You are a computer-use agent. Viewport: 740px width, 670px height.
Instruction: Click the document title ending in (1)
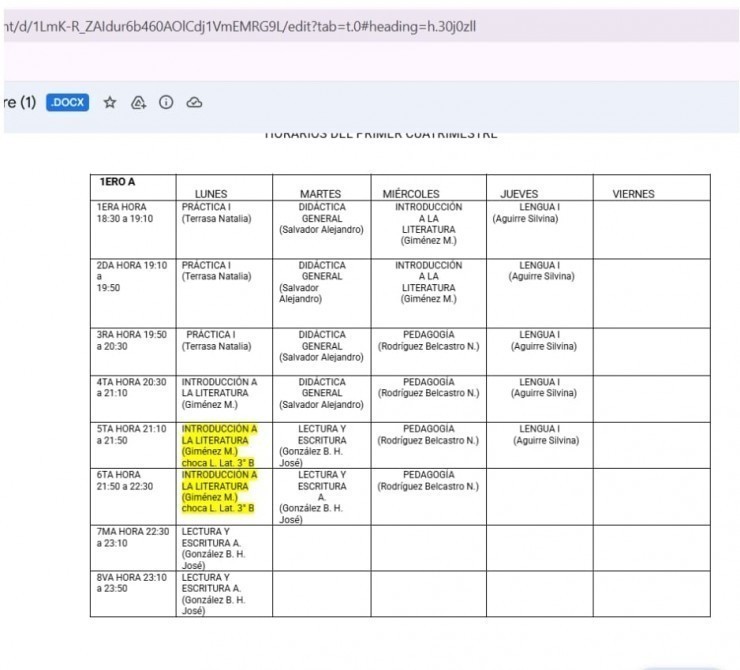click(20, 102)
